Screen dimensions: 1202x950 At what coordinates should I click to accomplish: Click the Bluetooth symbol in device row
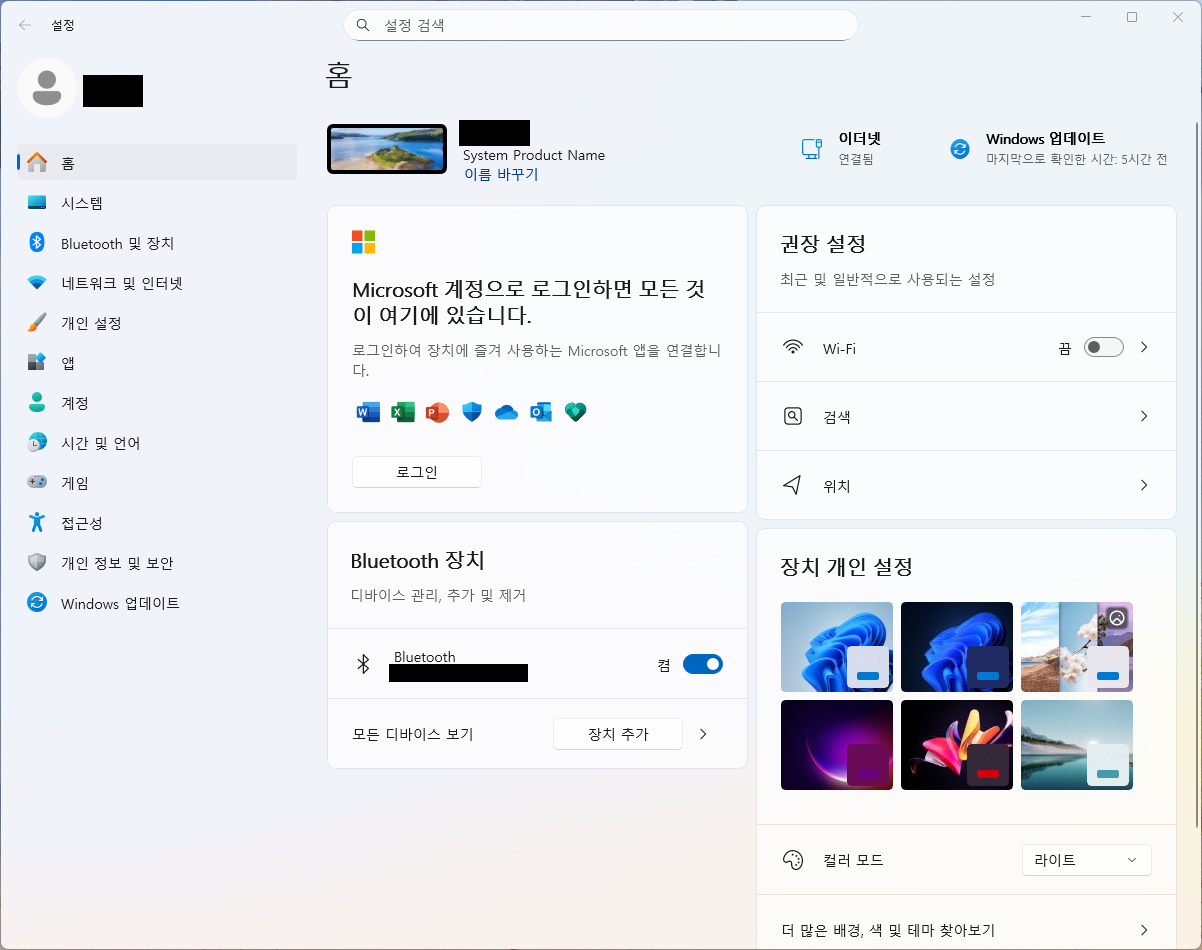364,664
